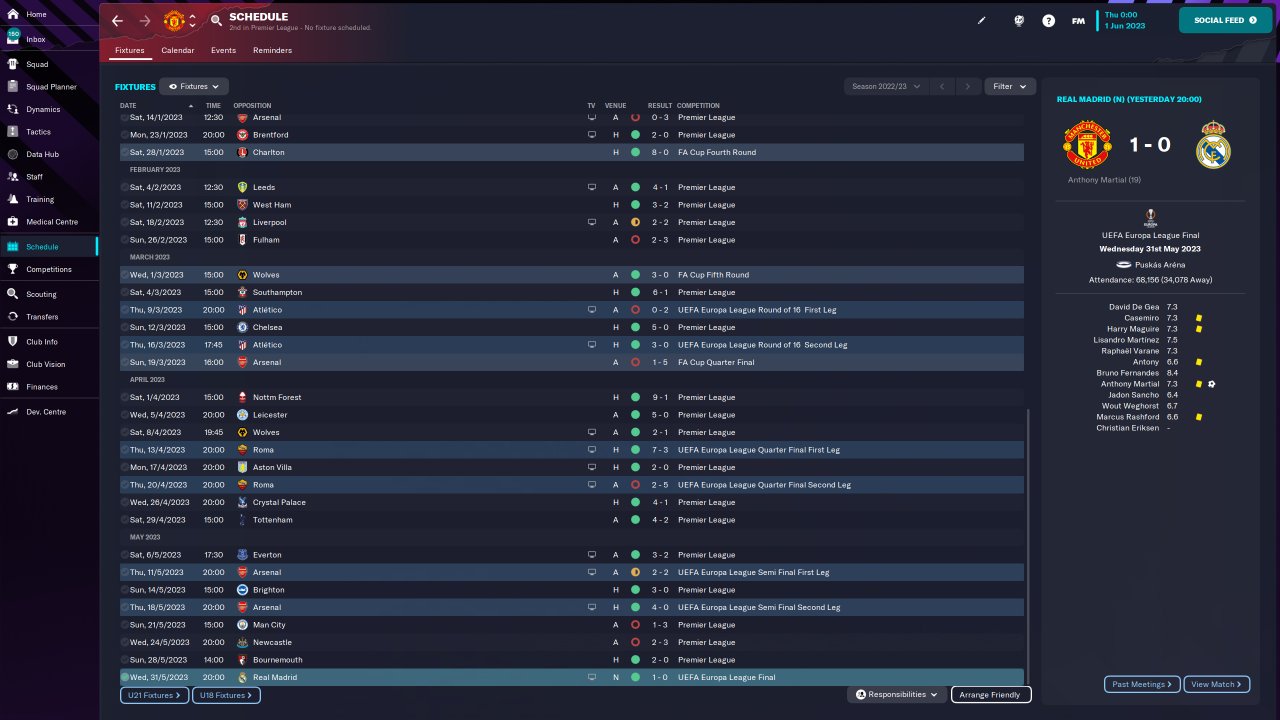Viewport: 1280px width, 720px height.
Task: Open the Filter dropdown
Action: 1010,87
